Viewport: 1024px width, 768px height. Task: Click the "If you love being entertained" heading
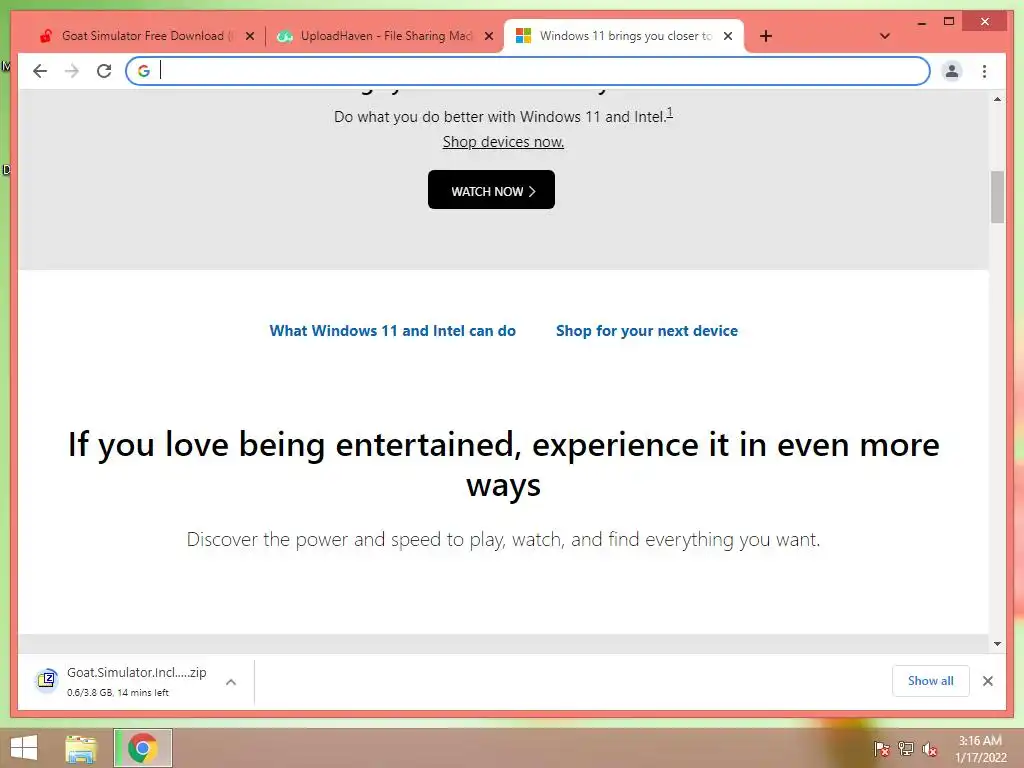(504, 464)
